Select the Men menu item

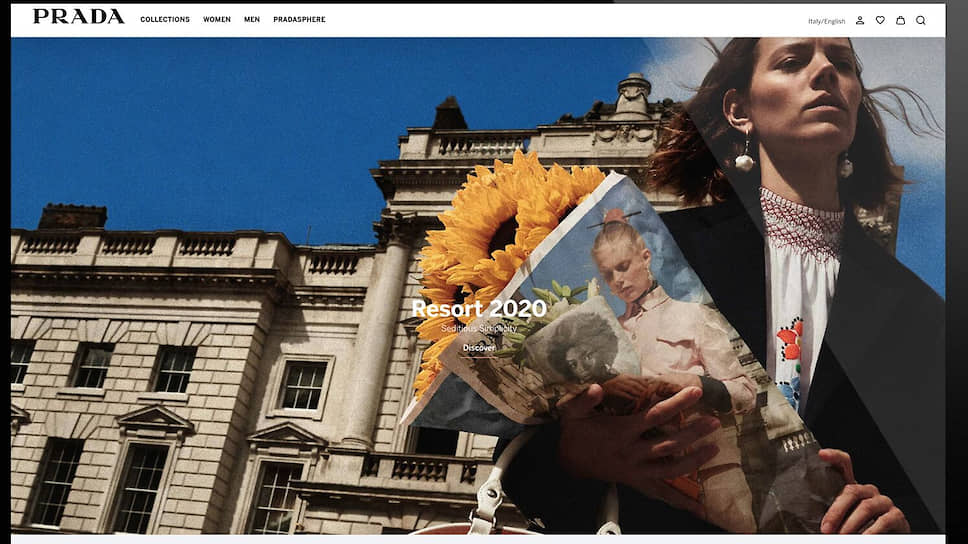[252, 20]
